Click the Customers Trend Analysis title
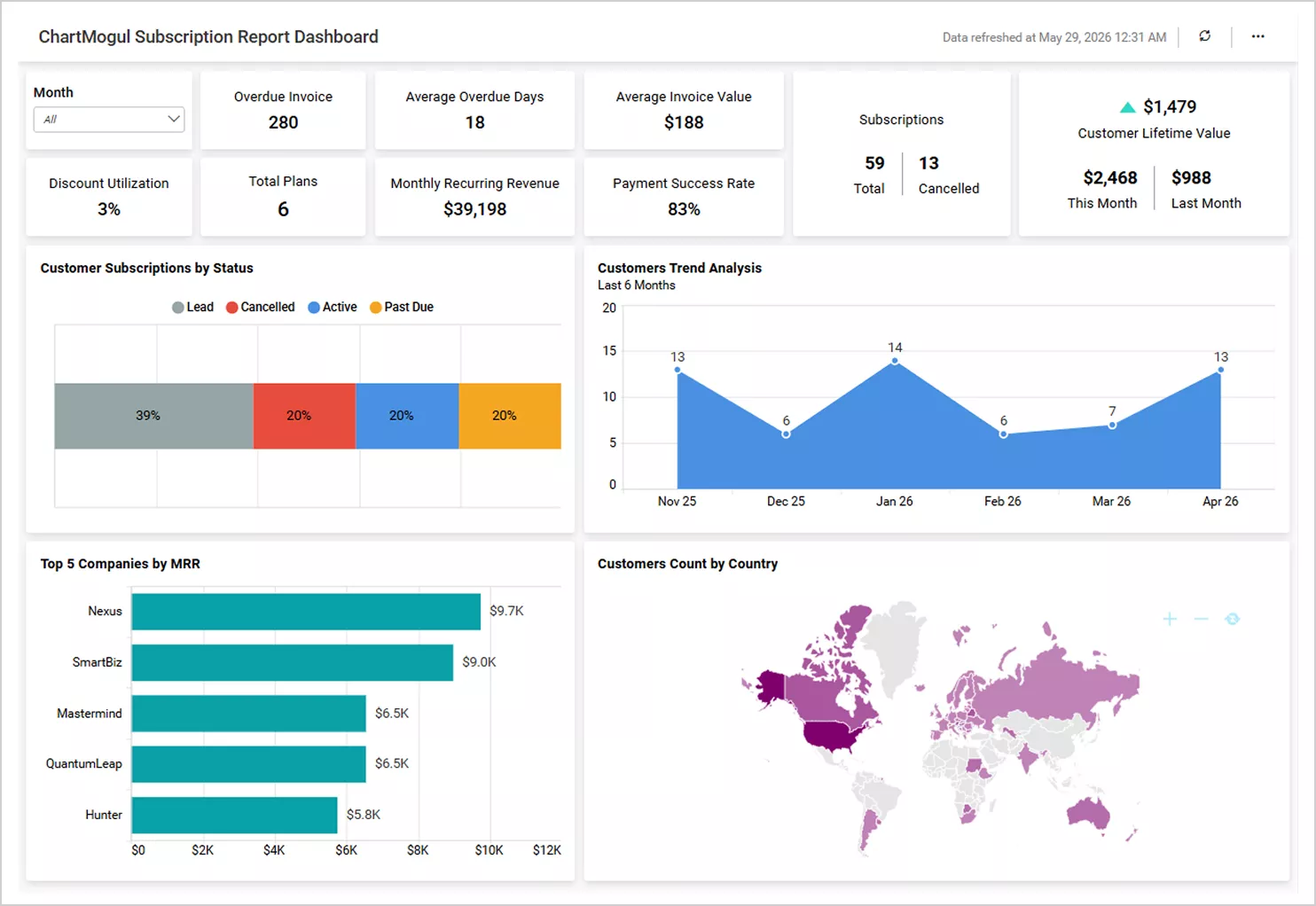This screenshot has width=1316, height=906. (679, 268)
